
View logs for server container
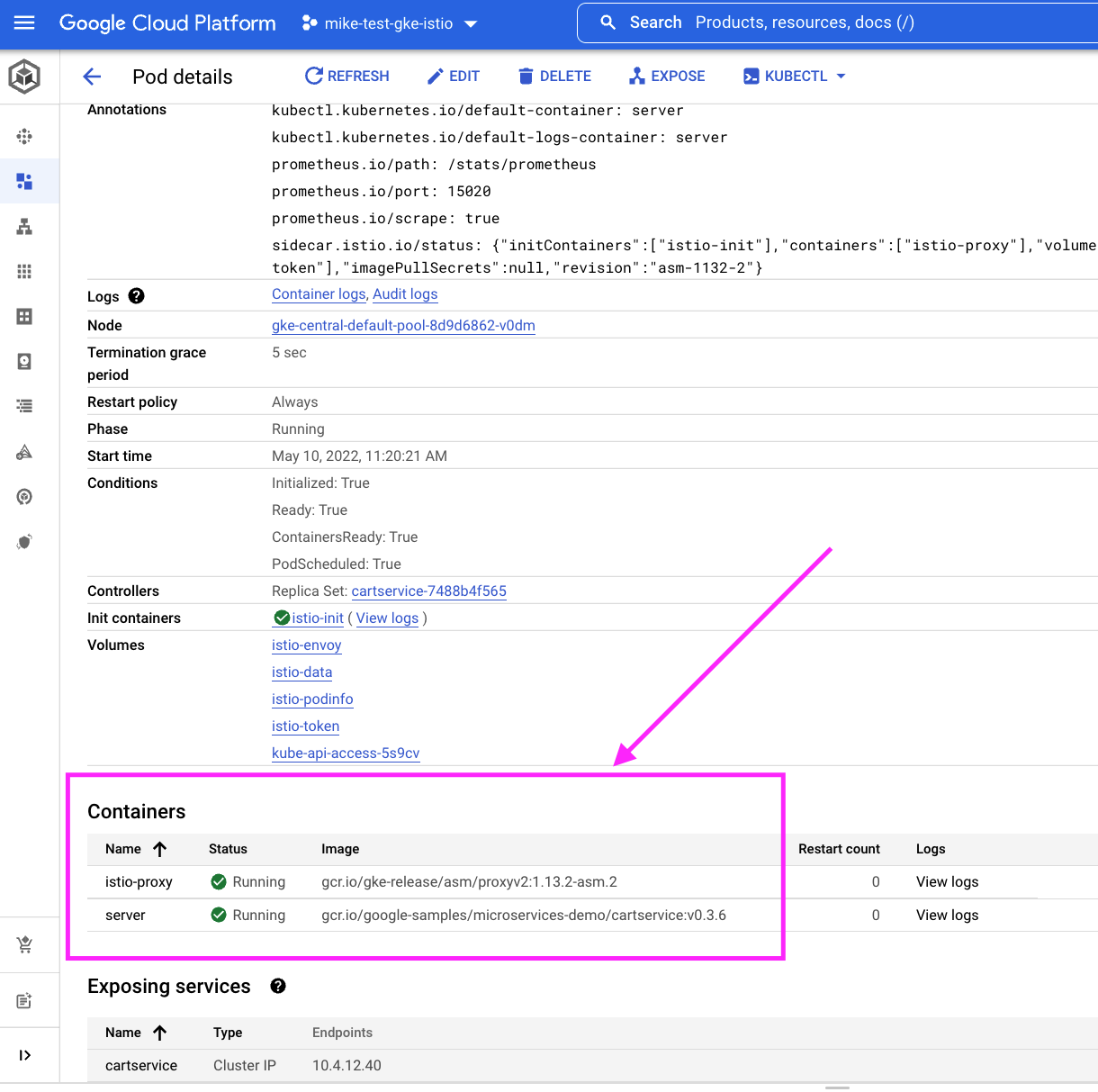coord(947,916)
